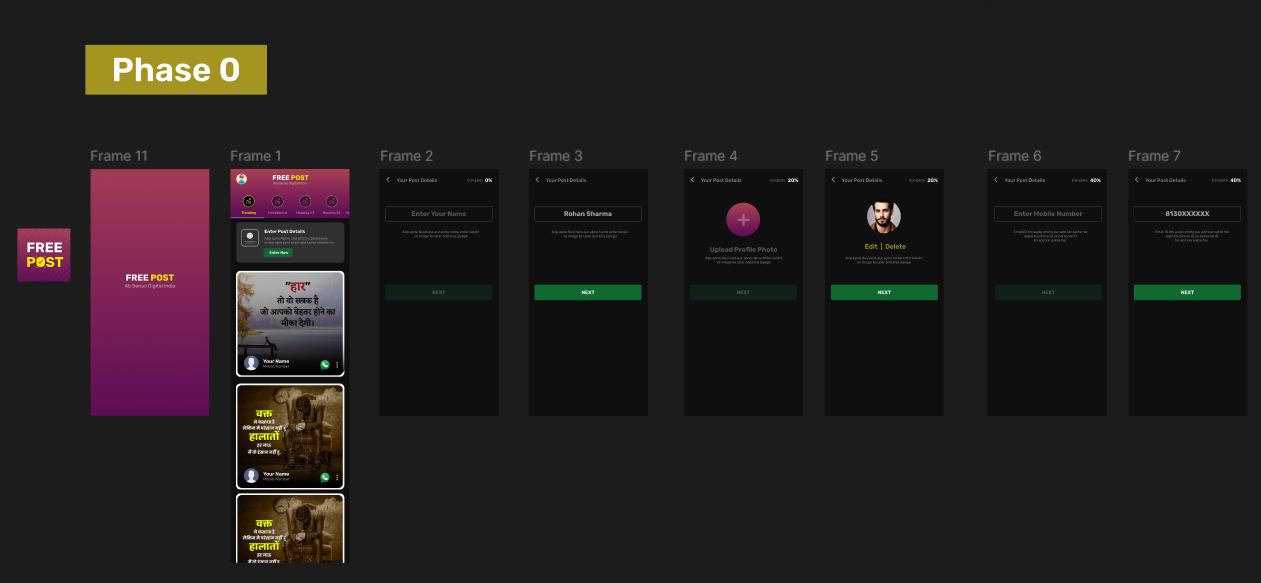Click the Free Post app logo tile
Screen dimensions: 1261x583
pyautogui.click(x=44, y=255)
